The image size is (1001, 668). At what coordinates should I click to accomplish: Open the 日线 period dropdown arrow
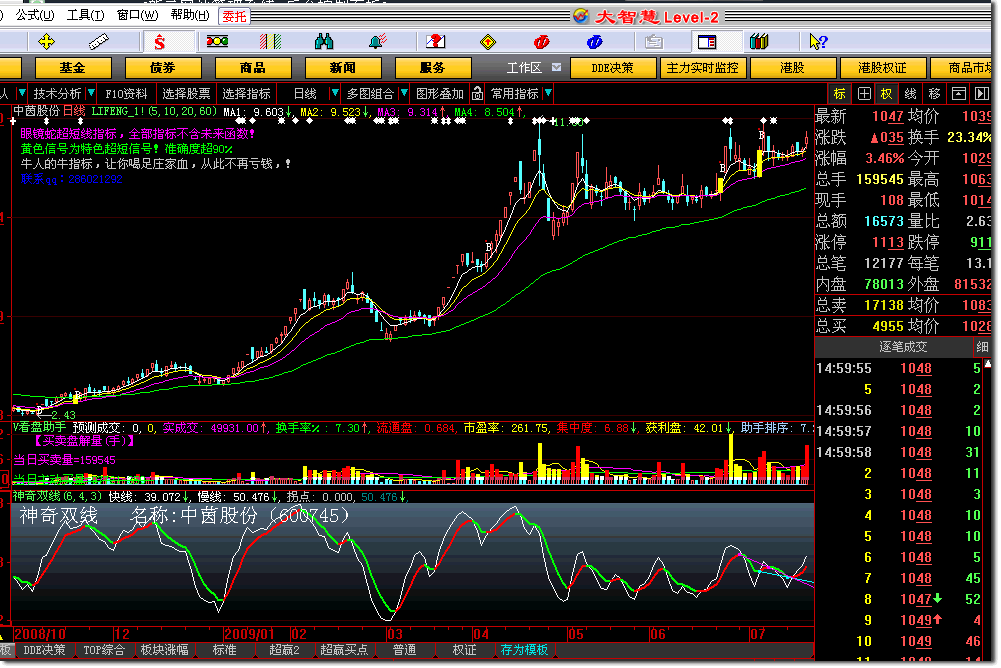(334, 94)
